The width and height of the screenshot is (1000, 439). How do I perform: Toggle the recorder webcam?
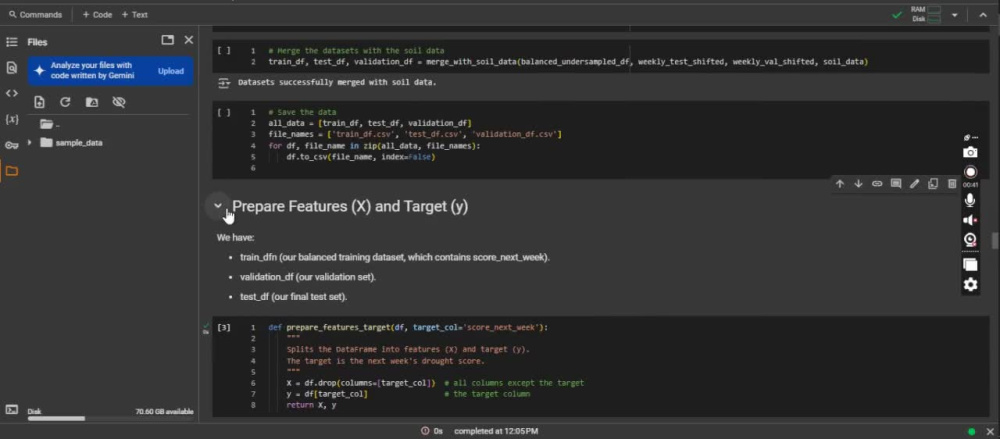[x=970, y=240]
